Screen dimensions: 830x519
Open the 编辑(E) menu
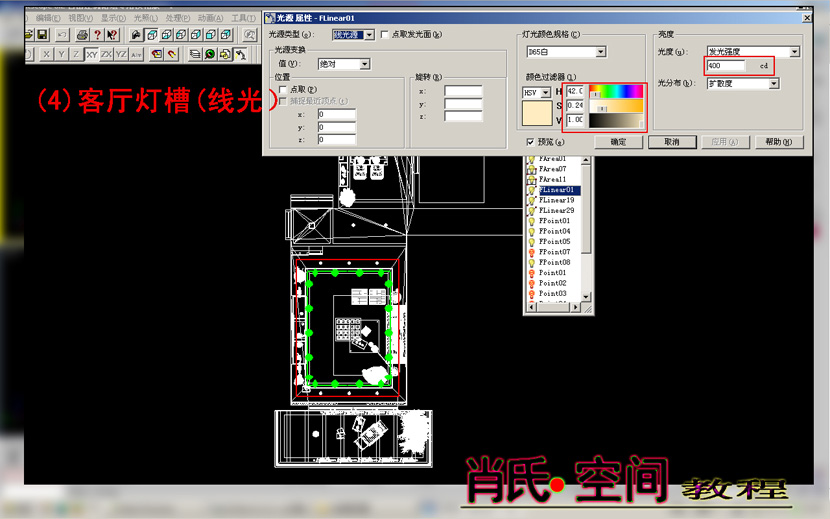[48, 18]
